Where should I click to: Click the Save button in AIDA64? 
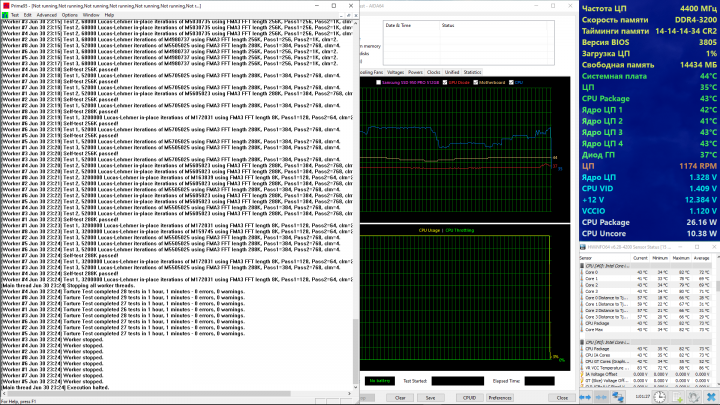click(430, 398)
